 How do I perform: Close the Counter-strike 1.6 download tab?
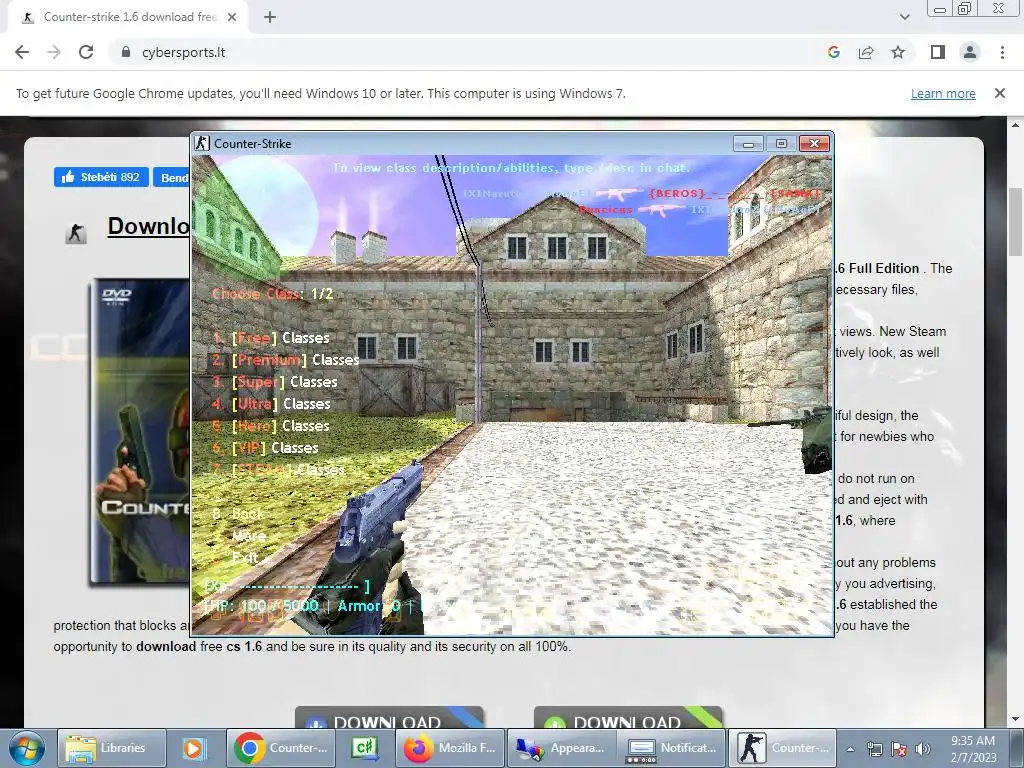232,17
